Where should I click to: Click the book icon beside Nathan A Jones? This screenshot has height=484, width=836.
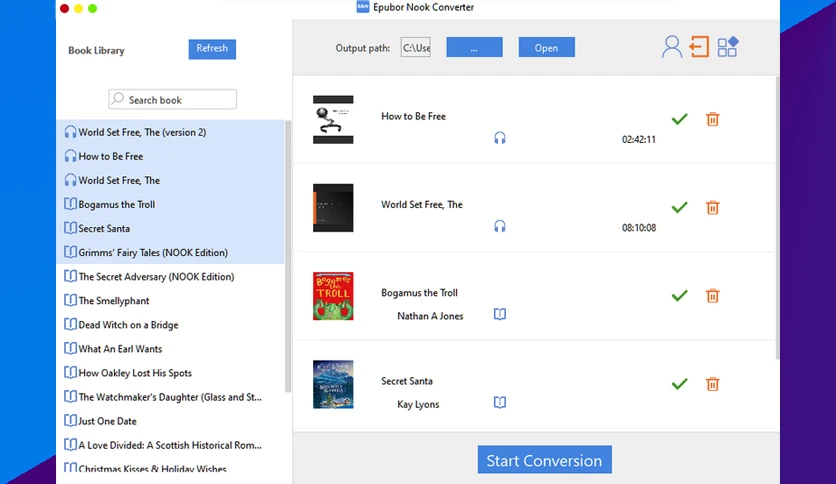coord(500,314)
